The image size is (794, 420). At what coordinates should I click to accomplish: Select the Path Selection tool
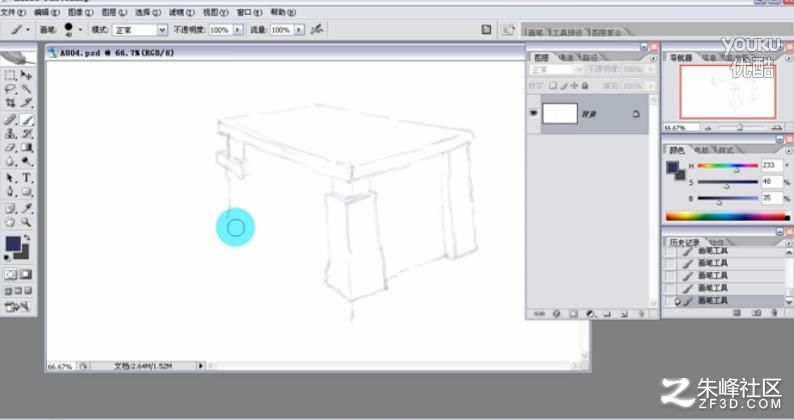10,178
